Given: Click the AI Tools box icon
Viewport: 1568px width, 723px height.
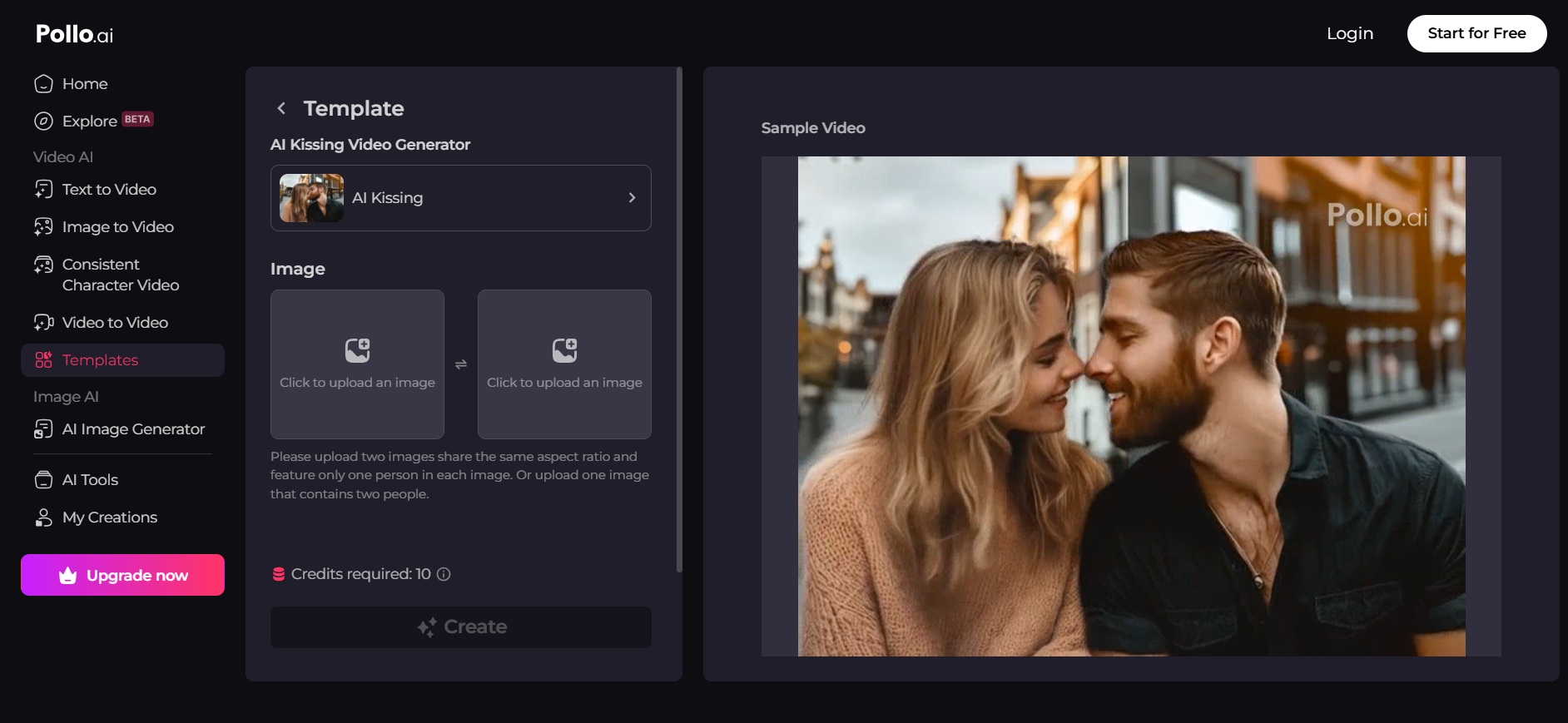Looking at the screenshot, I should 43,480.
